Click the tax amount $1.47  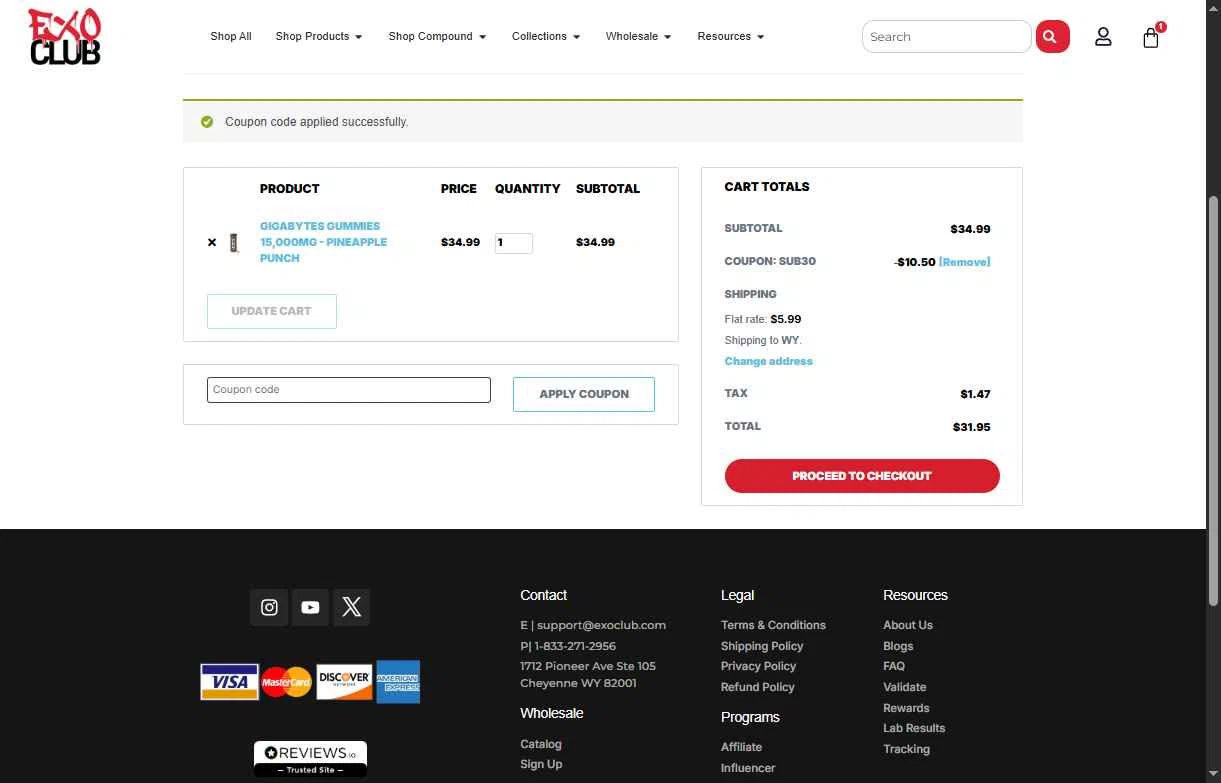975,394
